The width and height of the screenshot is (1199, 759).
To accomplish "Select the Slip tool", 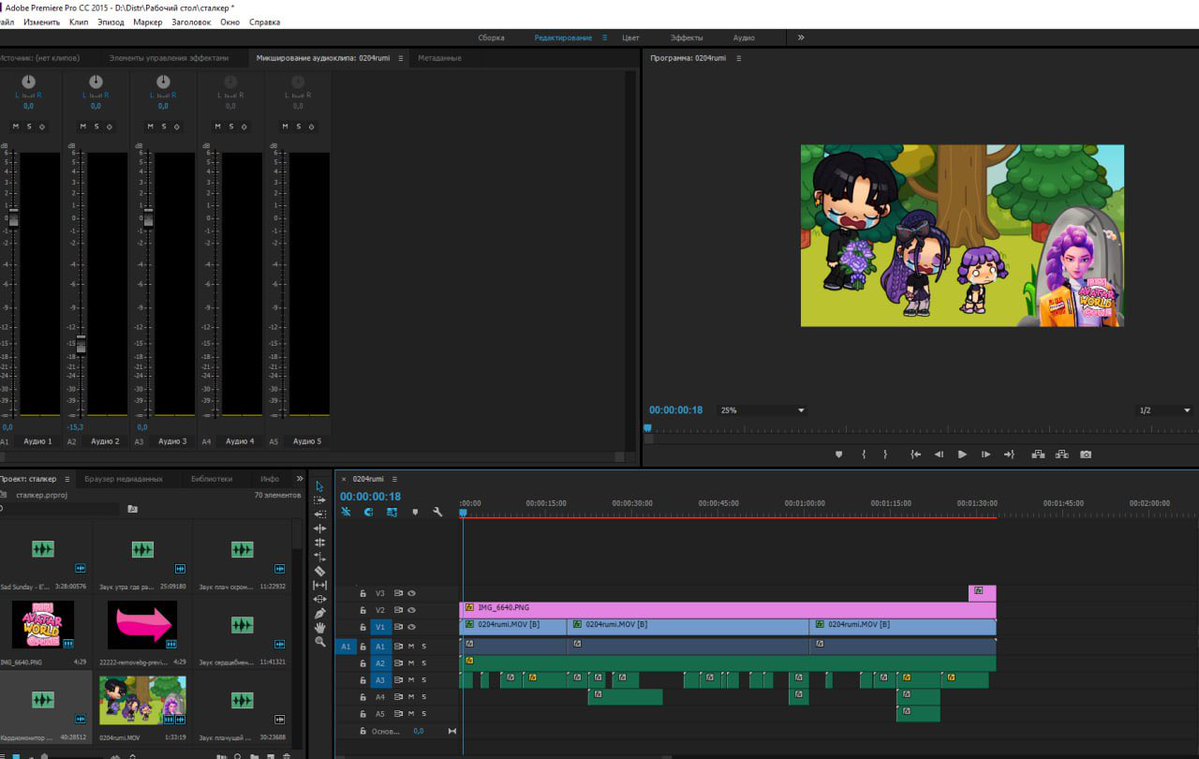I will coord(320,585).
